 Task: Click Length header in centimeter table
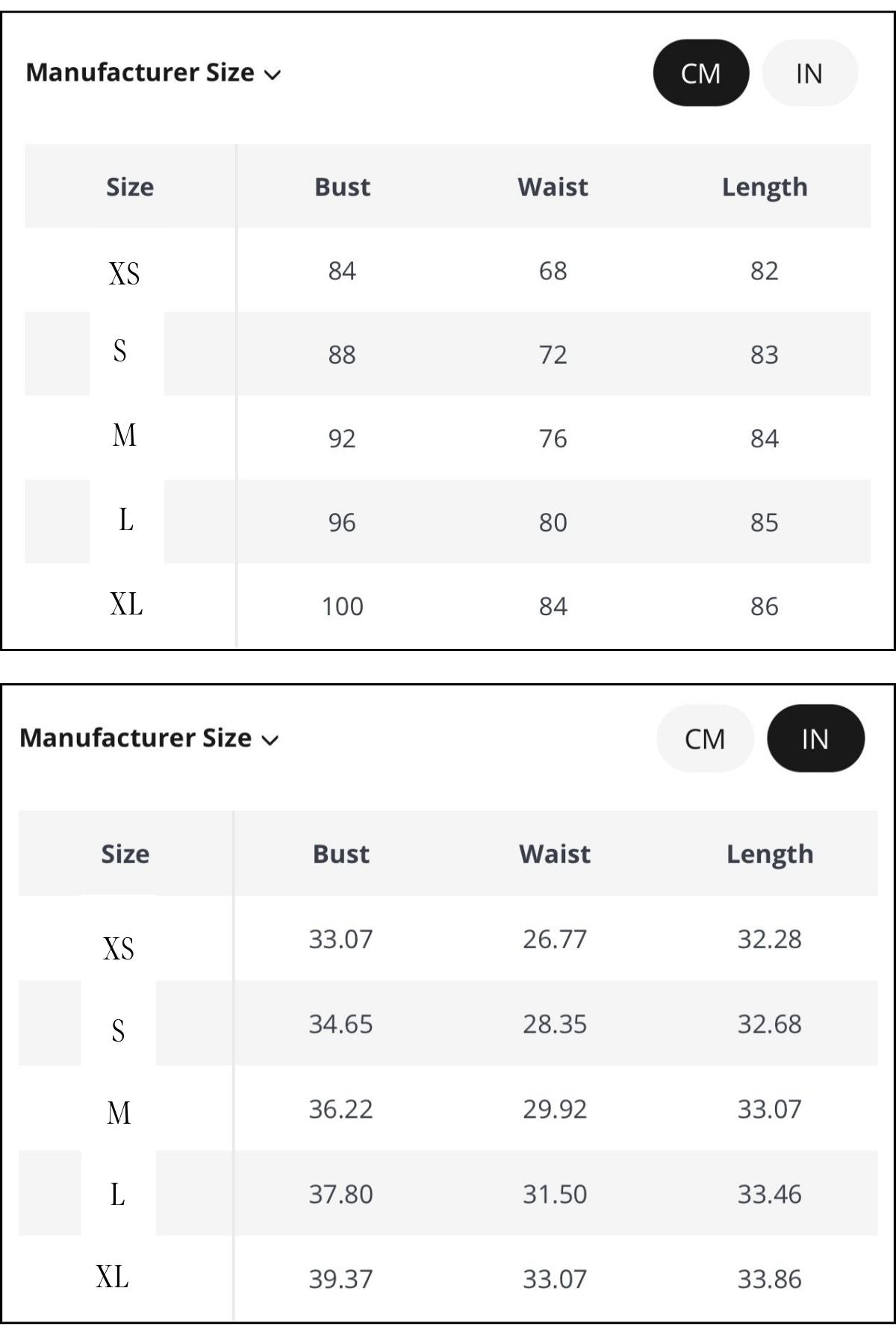point(765,187)
